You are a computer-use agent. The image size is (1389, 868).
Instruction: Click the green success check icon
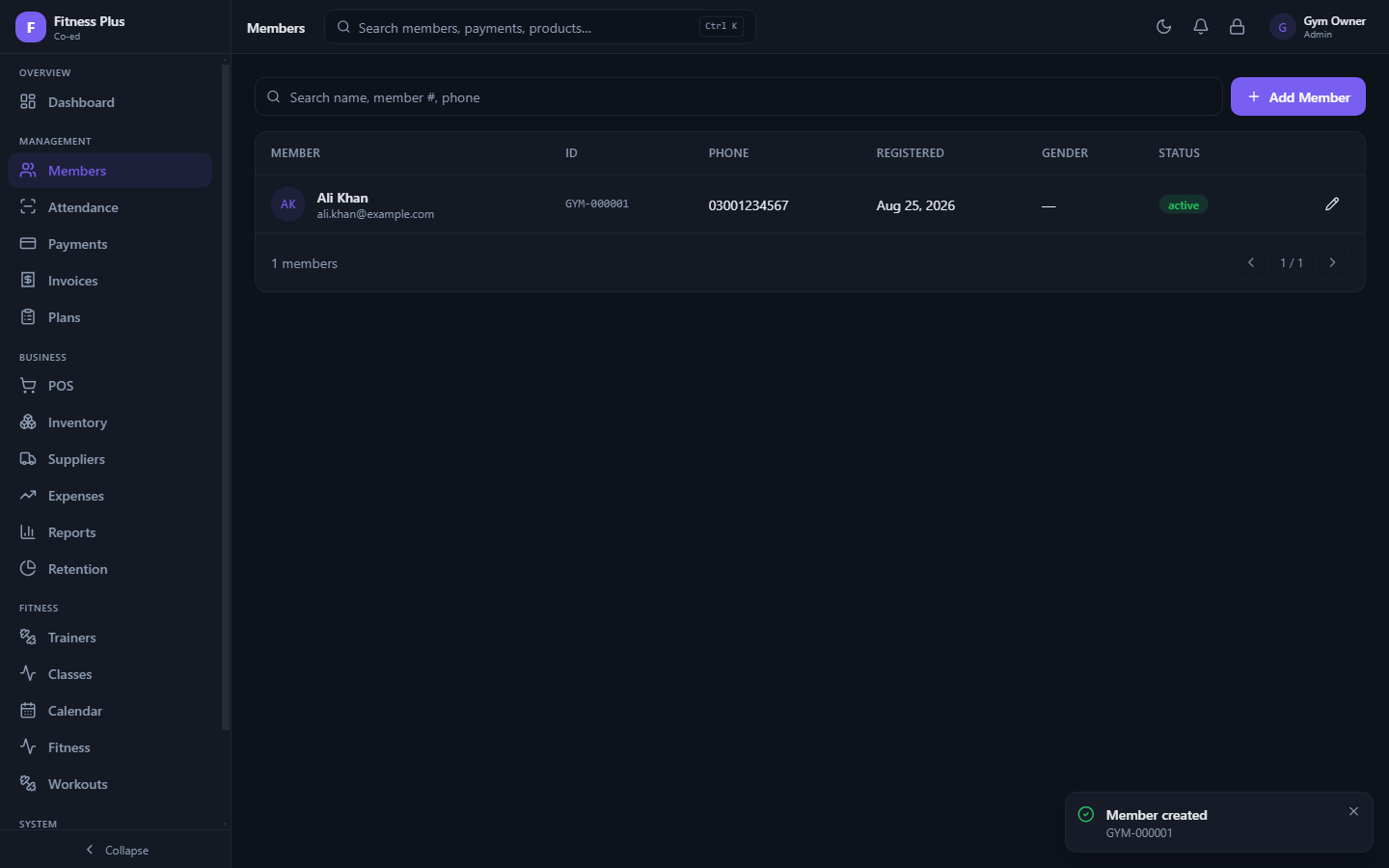1086,815
